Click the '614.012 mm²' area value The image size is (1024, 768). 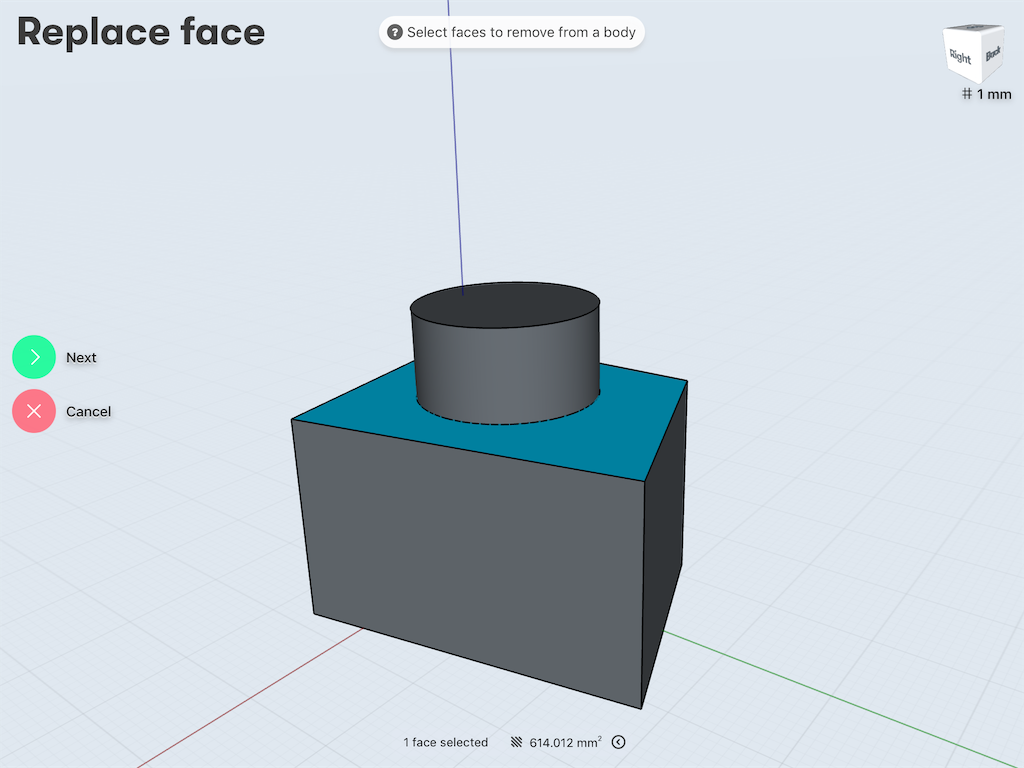click(x=566, y=742)
